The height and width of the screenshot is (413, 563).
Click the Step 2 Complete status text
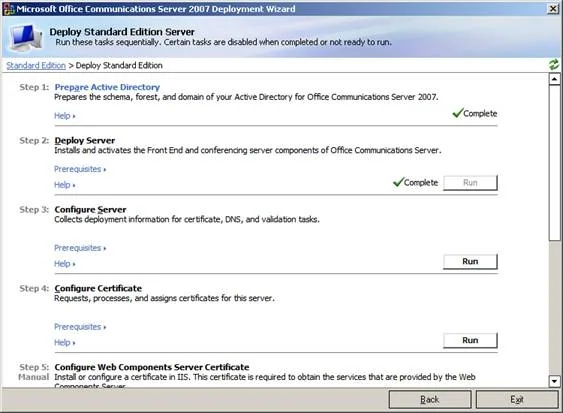(421, 182)
